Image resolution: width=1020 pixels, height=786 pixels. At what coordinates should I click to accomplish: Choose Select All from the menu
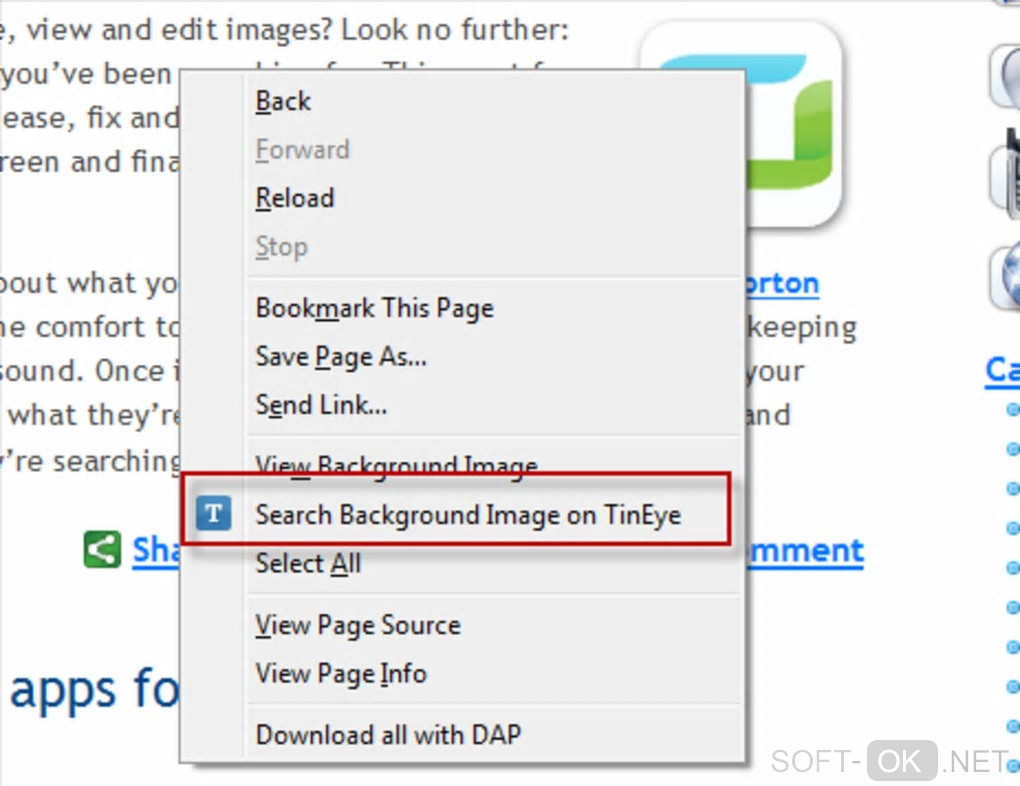point(308,564)
